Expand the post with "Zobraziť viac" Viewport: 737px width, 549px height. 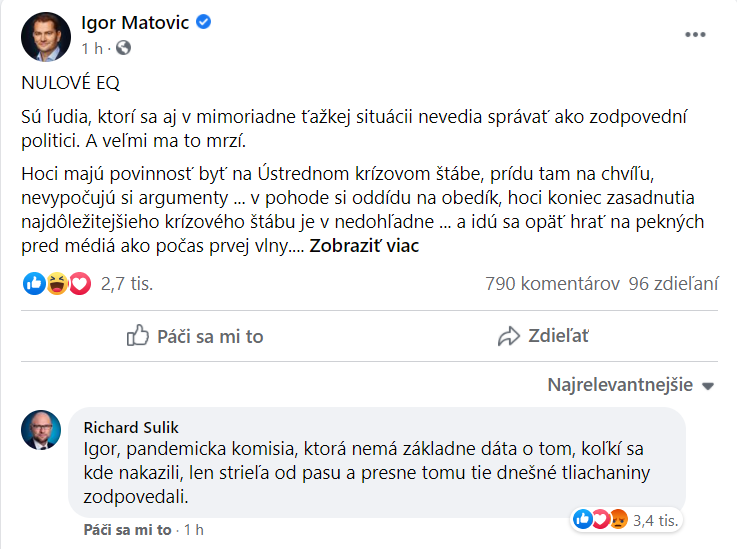click(363, 246)
